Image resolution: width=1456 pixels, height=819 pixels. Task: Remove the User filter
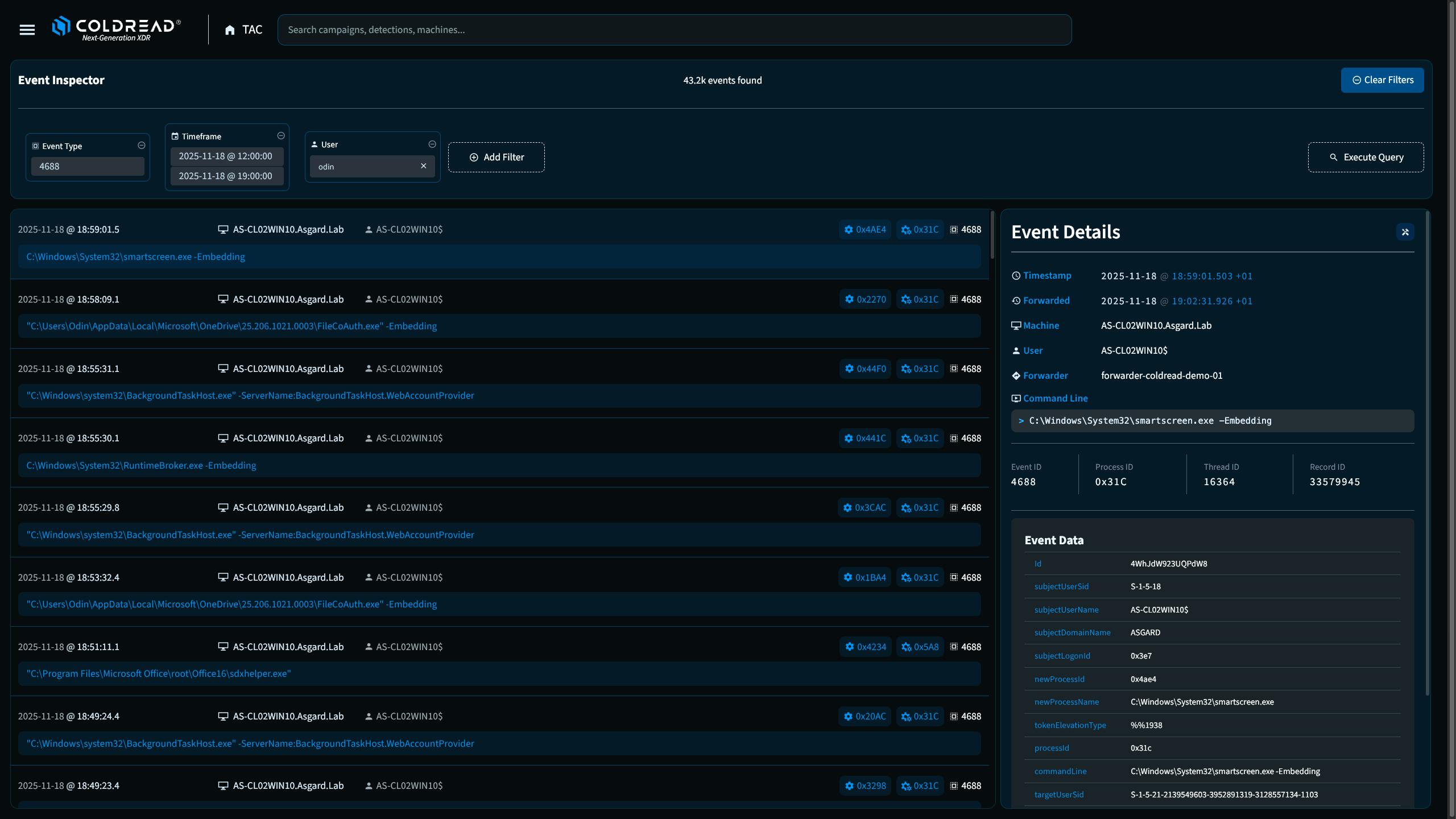432,144
